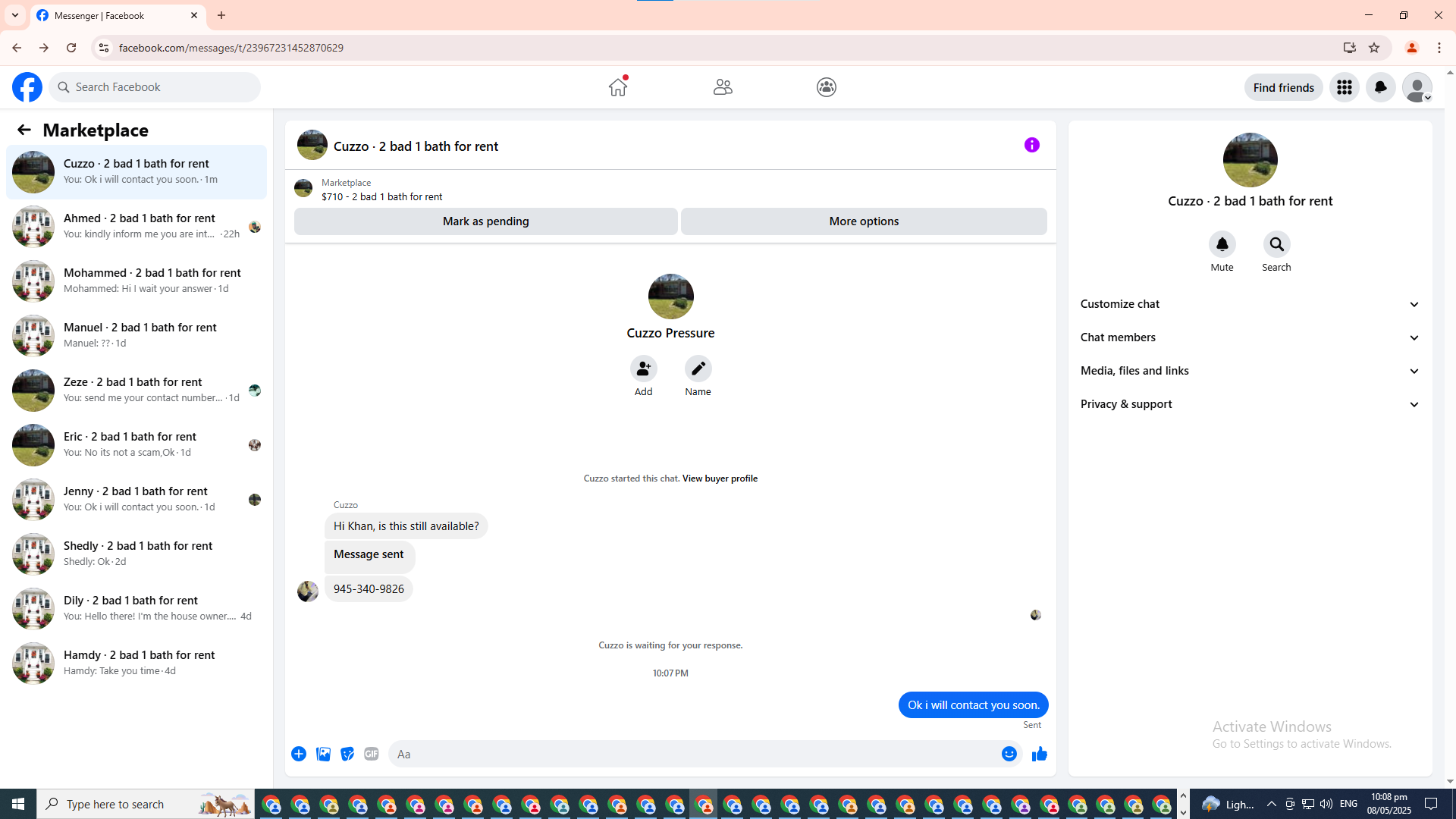The image size is (1456, 819).
Task: Click Cuzzo Pressure profile picture
Action: point(671,297)
